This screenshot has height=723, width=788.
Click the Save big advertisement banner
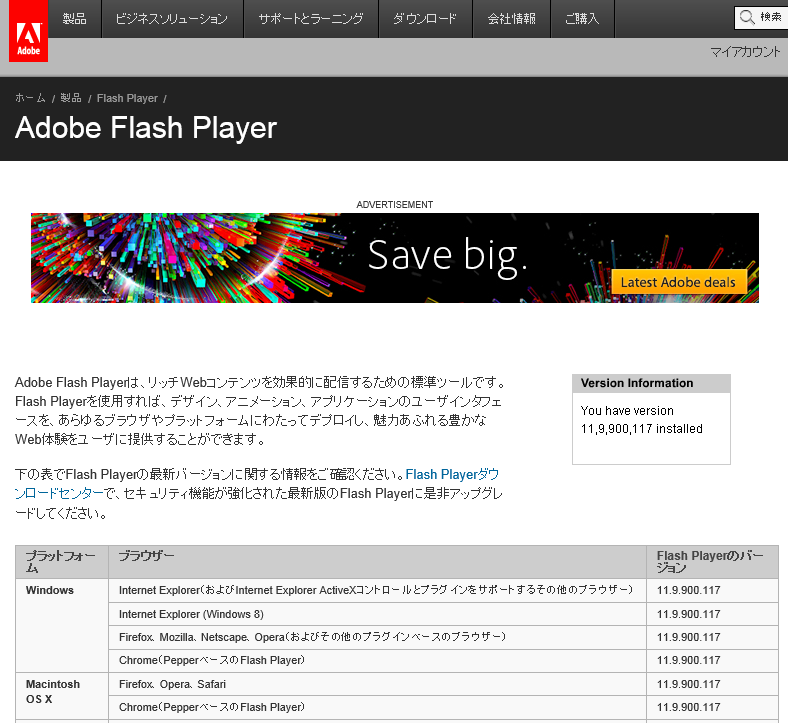point(394,258)
